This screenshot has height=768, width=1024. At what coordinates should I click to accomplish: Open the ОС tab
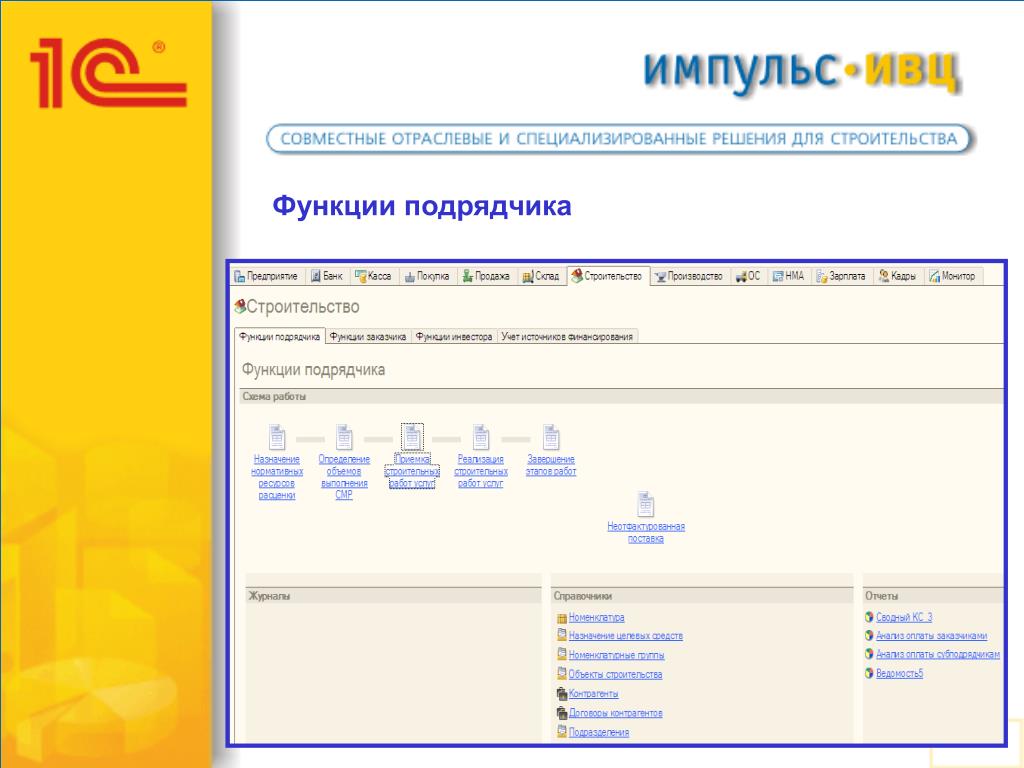[748, 276]
